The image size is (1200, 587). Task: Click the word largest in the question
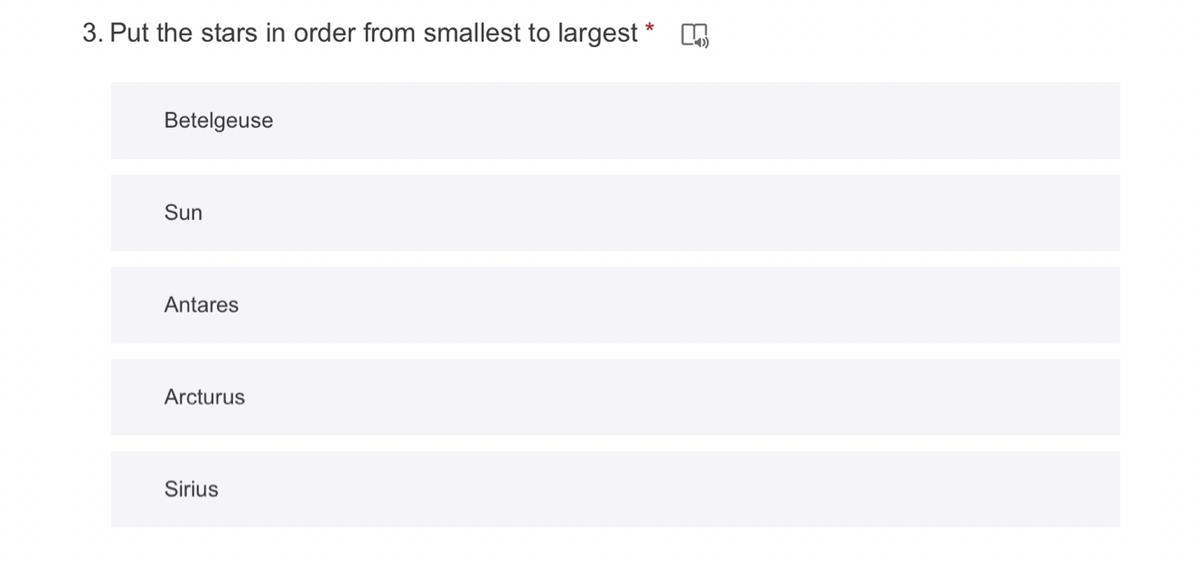point(597,34)
